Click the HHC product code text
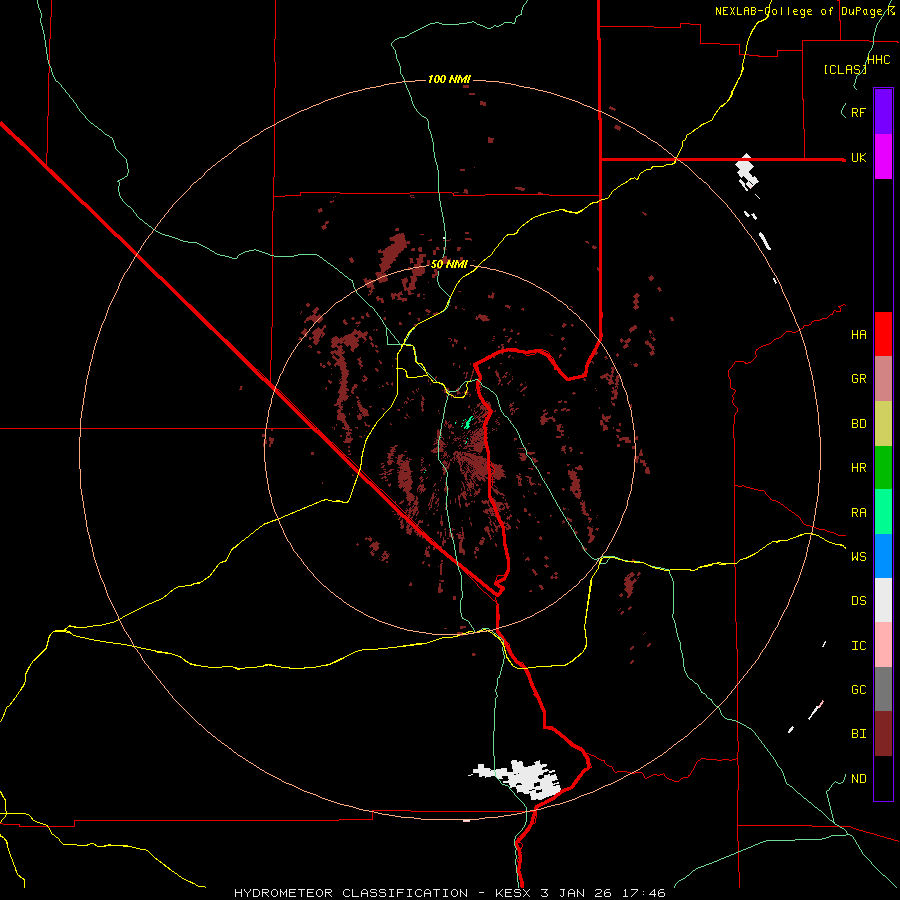 pos(879,60)
